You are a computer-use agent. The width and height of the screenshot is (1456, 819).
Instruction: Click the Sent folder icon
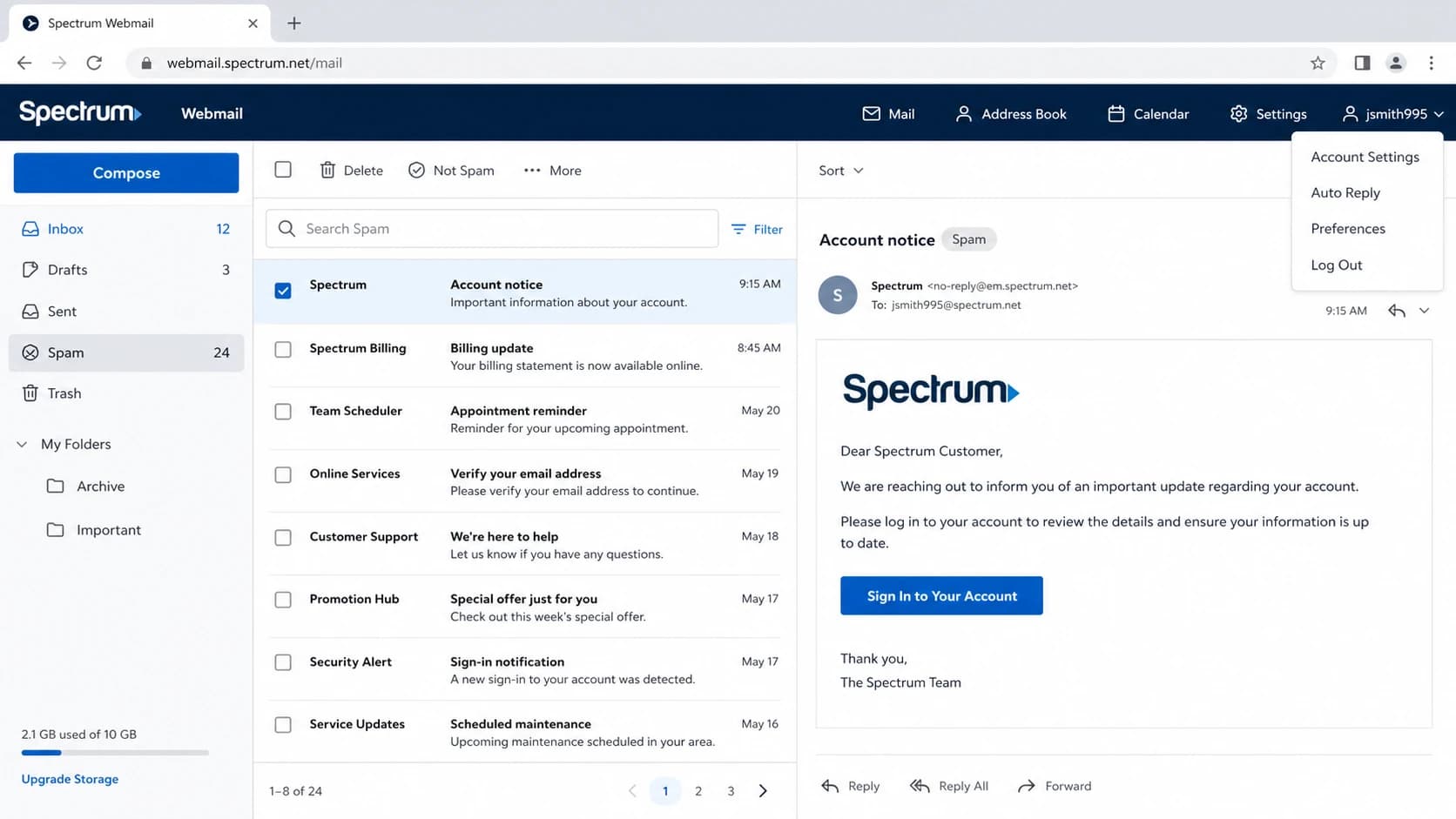30,312
